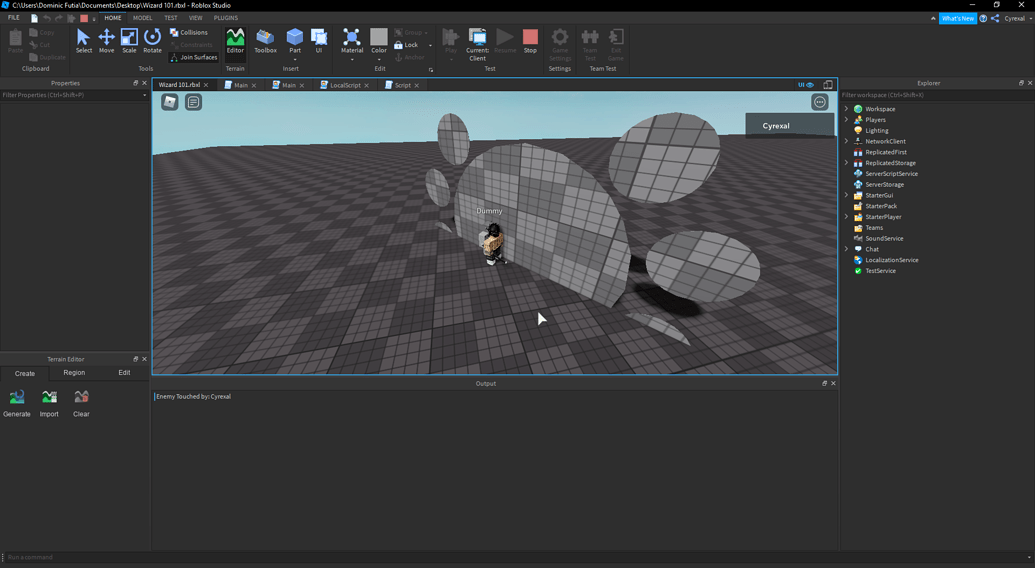
Task: Stop the running test session
Action: 530,41
